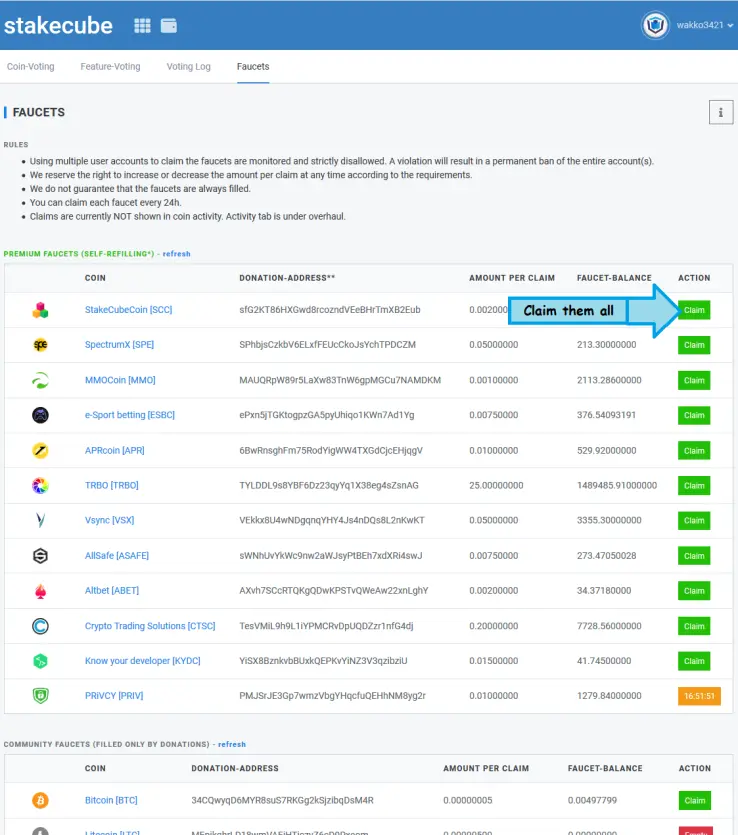
Task: Open the apps grid icon in header
Action: (142, 26)
